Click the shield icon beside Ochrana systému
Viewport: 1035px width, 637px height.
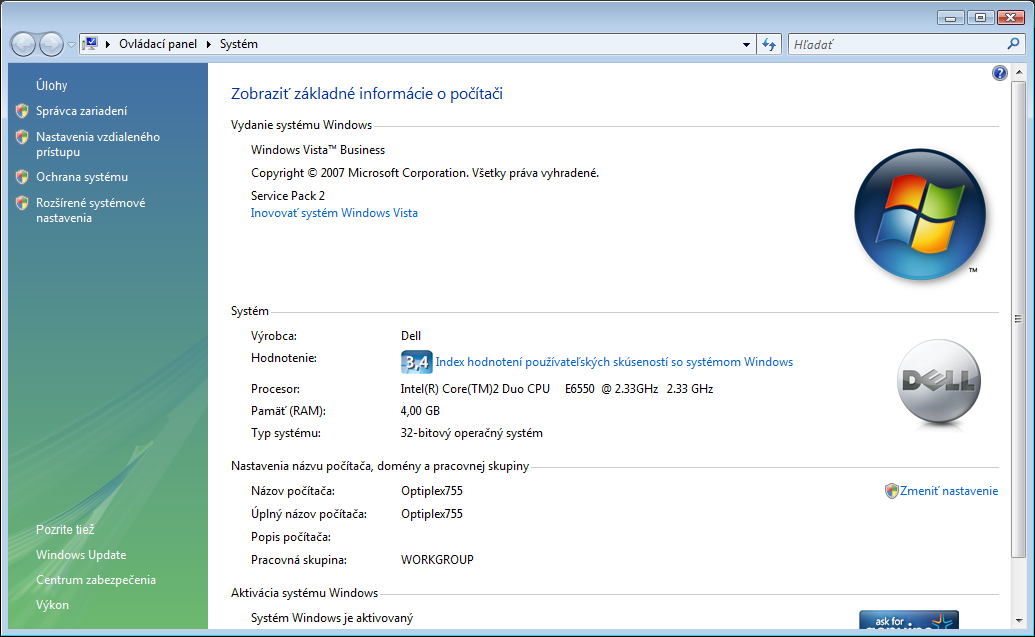point(22,177)
